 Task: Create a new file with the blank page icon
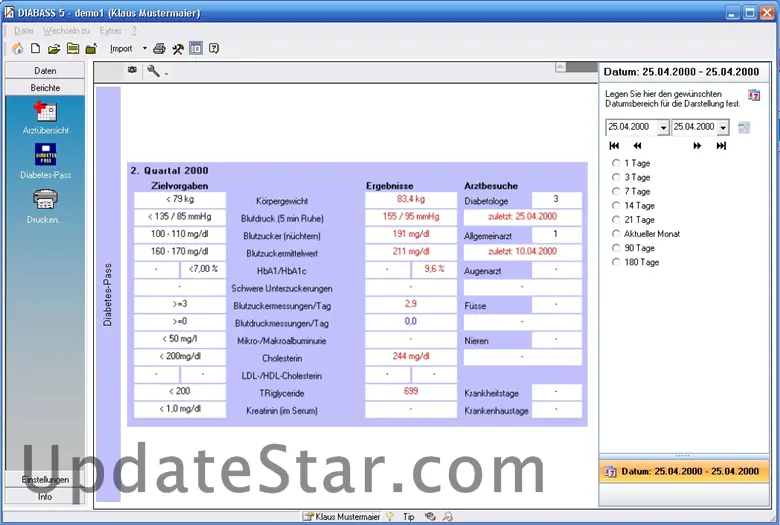[35, 49]
